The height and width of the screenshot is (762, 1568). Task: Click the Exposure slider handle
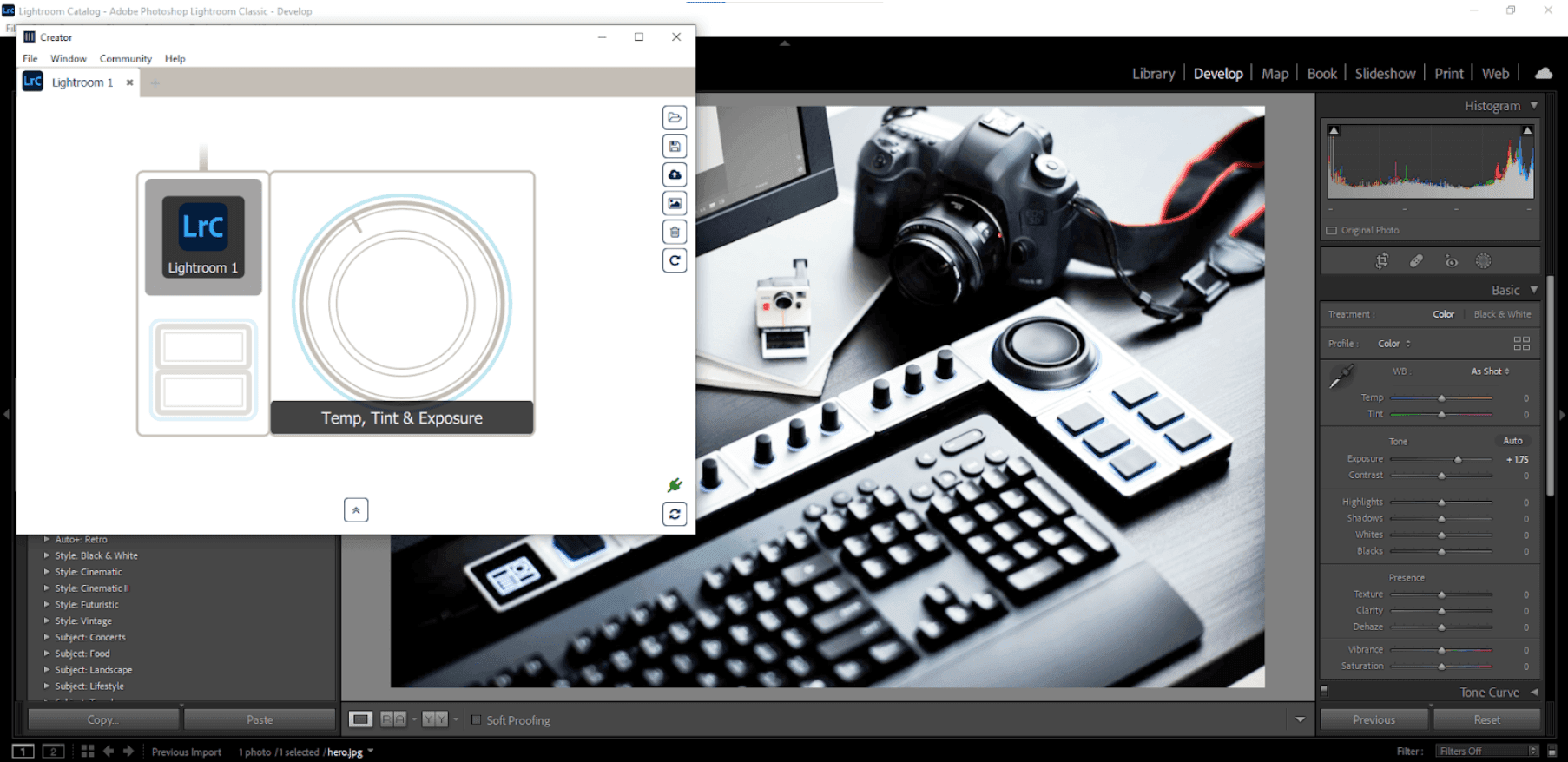(1458, 459)
